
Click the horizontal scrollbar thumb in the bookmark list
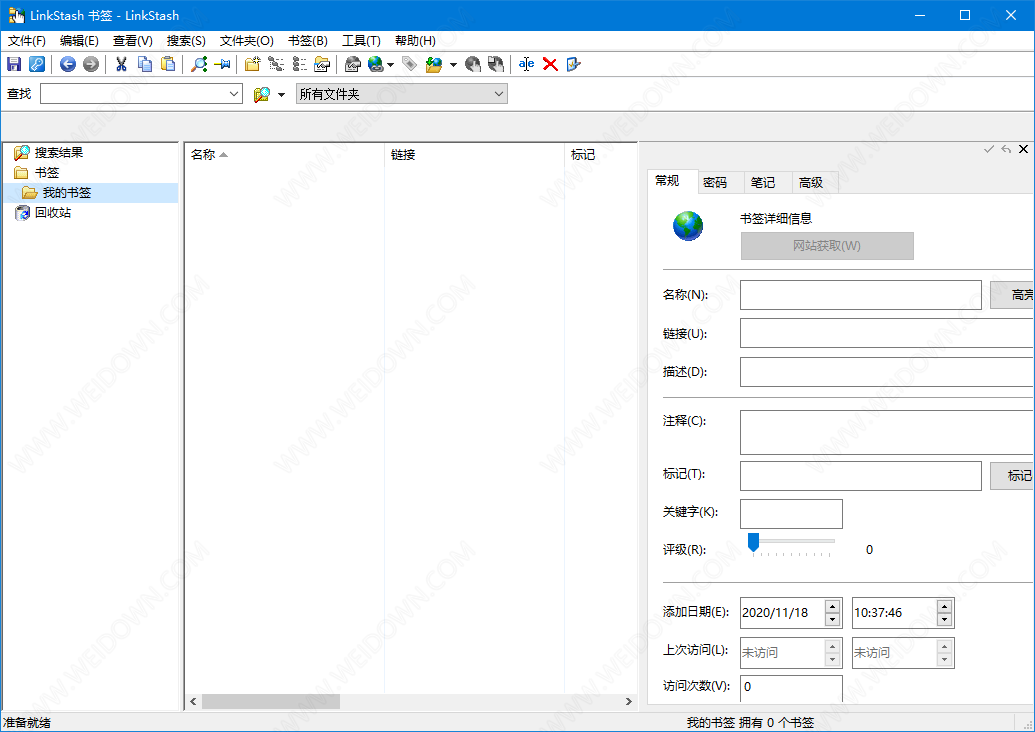tap(271, 701)
